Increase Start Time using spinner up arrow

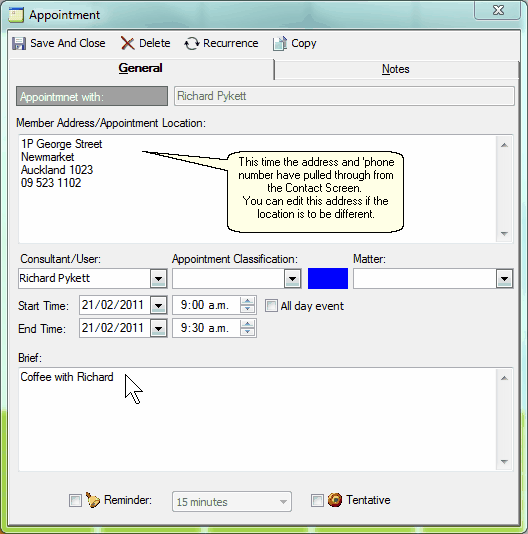point(247,301)
